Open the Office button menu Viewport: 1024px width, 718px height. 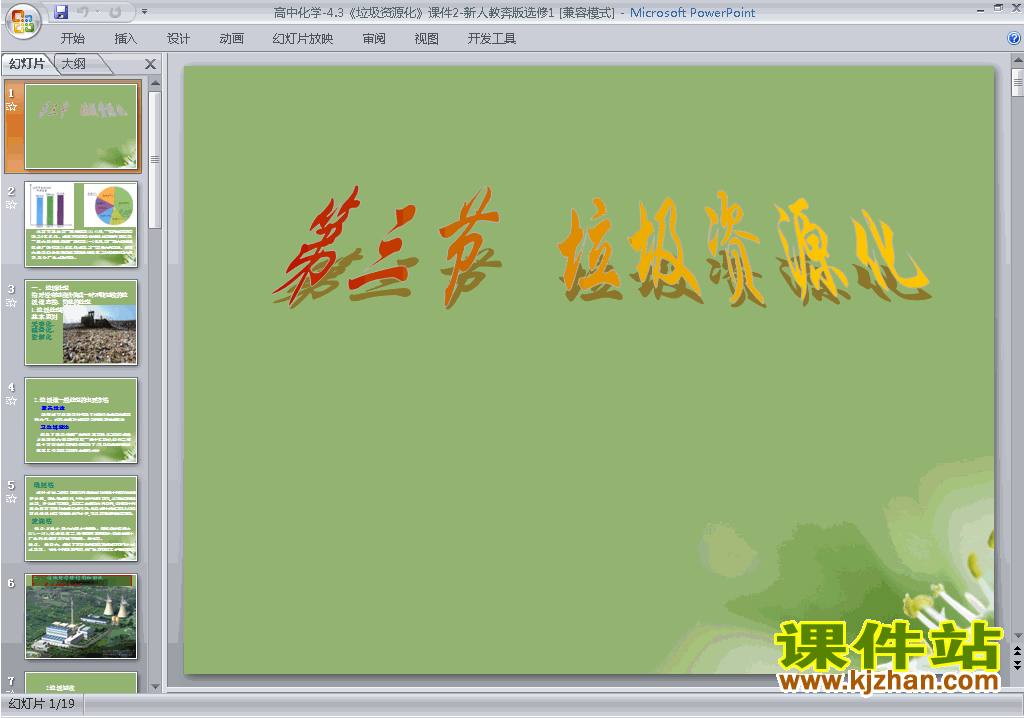pyautogui.click(x=24, y=22)
